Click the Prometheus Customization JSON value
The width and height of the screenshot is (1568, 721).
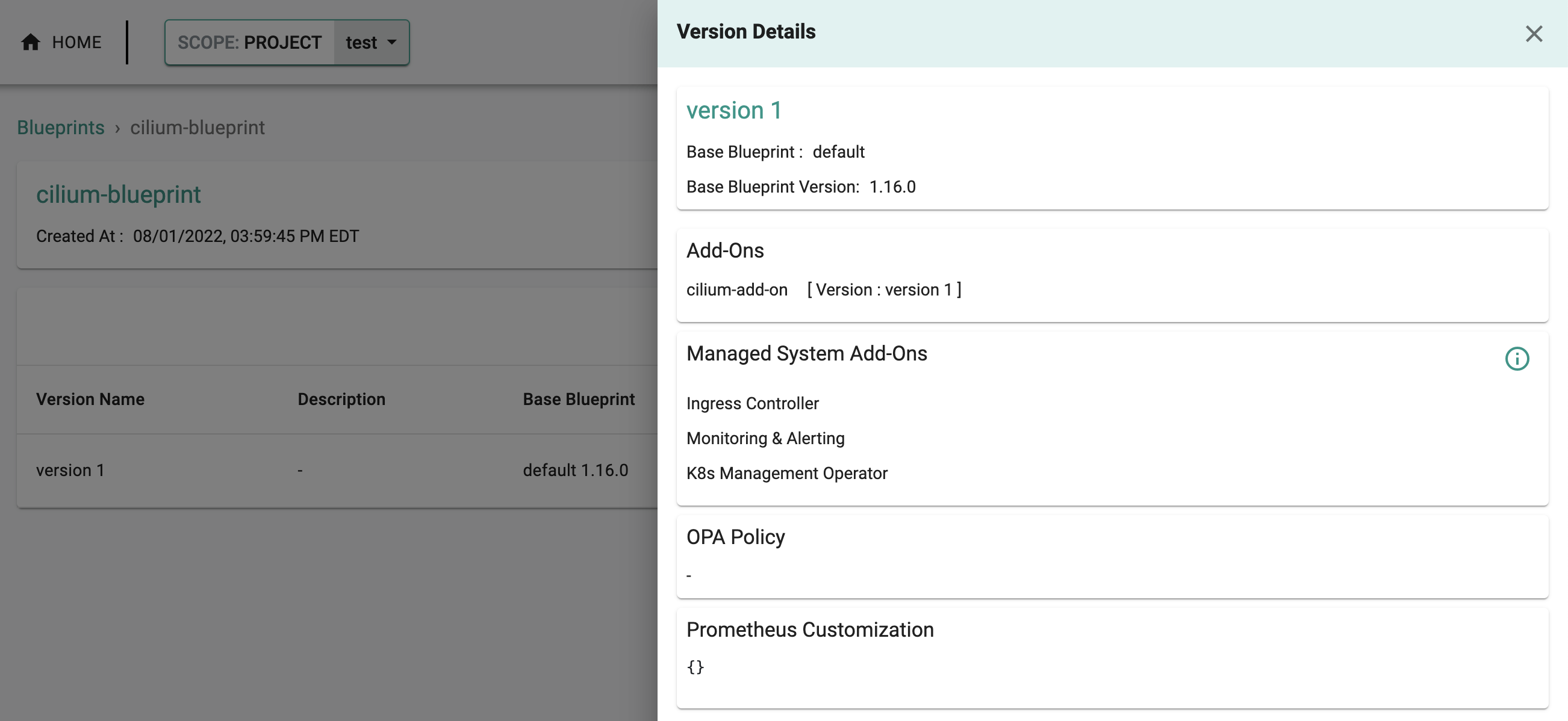click(695, 667)
